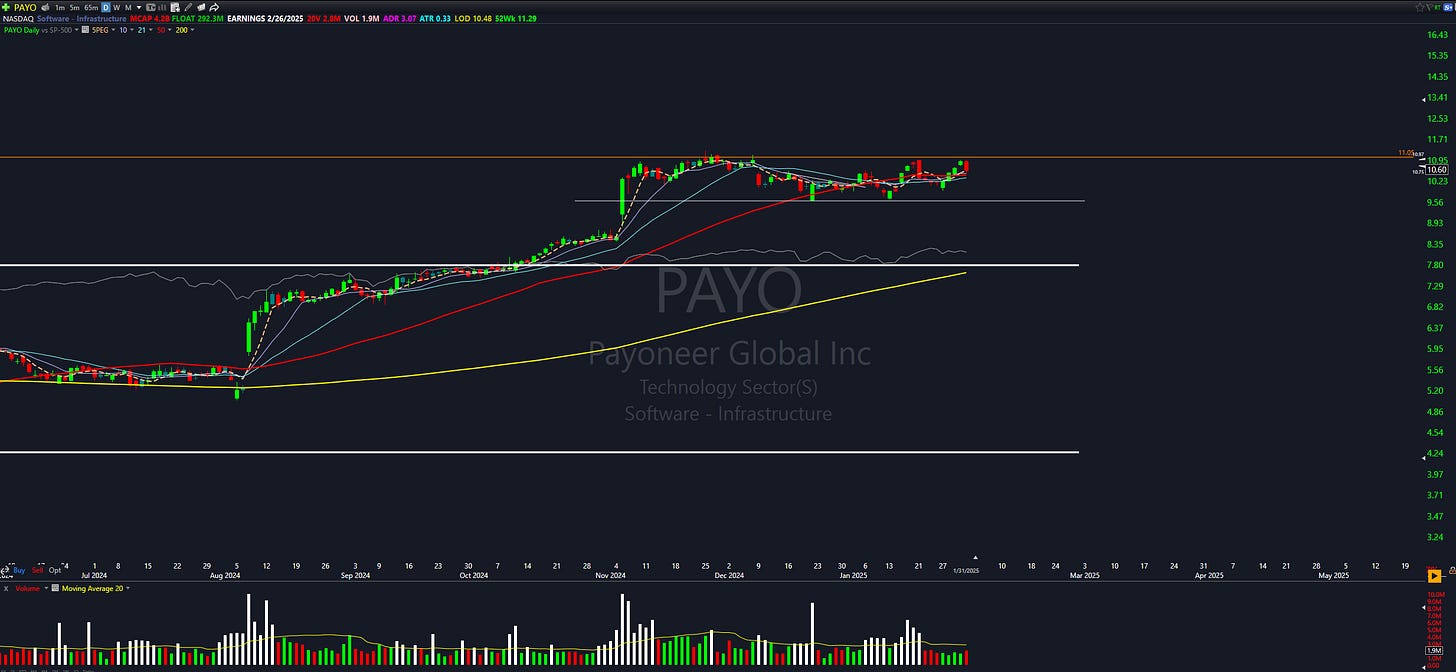Click the MCAP 4.2B value

pyautogui.click(x=150, y=19)
